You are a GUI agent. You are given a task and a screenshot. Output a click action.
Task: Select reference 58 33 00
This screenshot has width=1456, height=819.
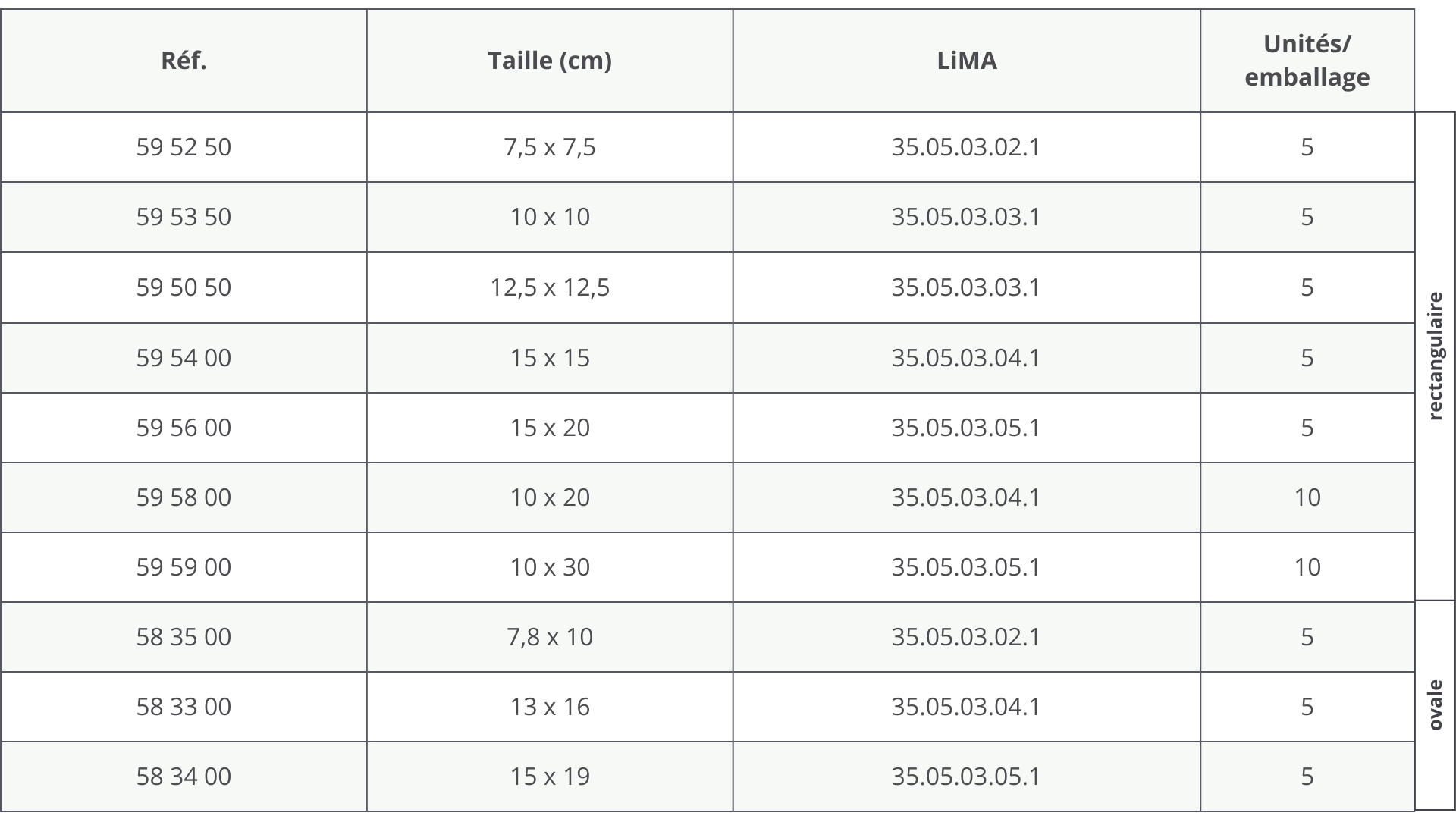[x=184, y=707]
